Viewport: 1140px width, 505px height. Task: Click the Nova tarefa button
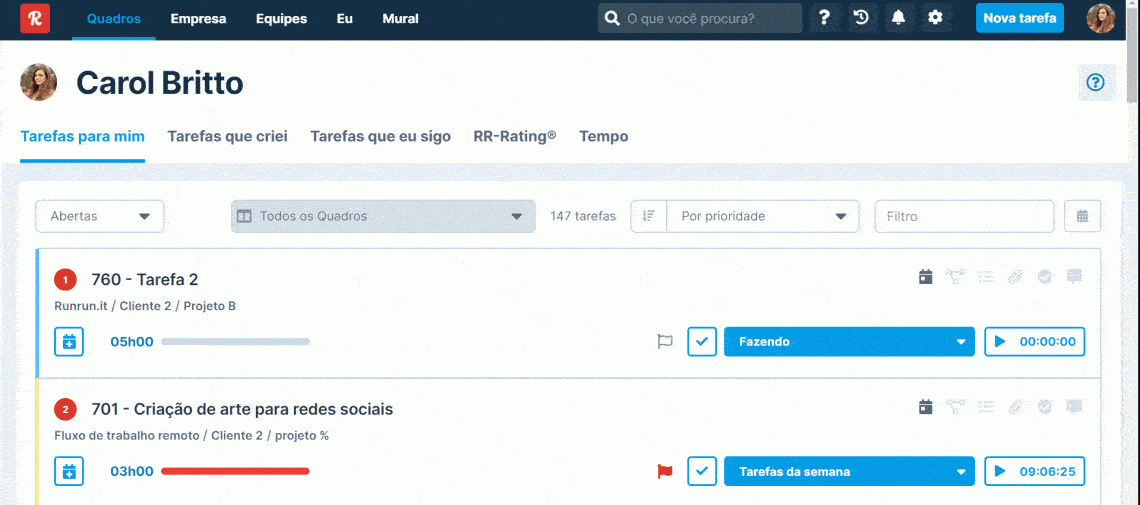(x=1019, y=18)
